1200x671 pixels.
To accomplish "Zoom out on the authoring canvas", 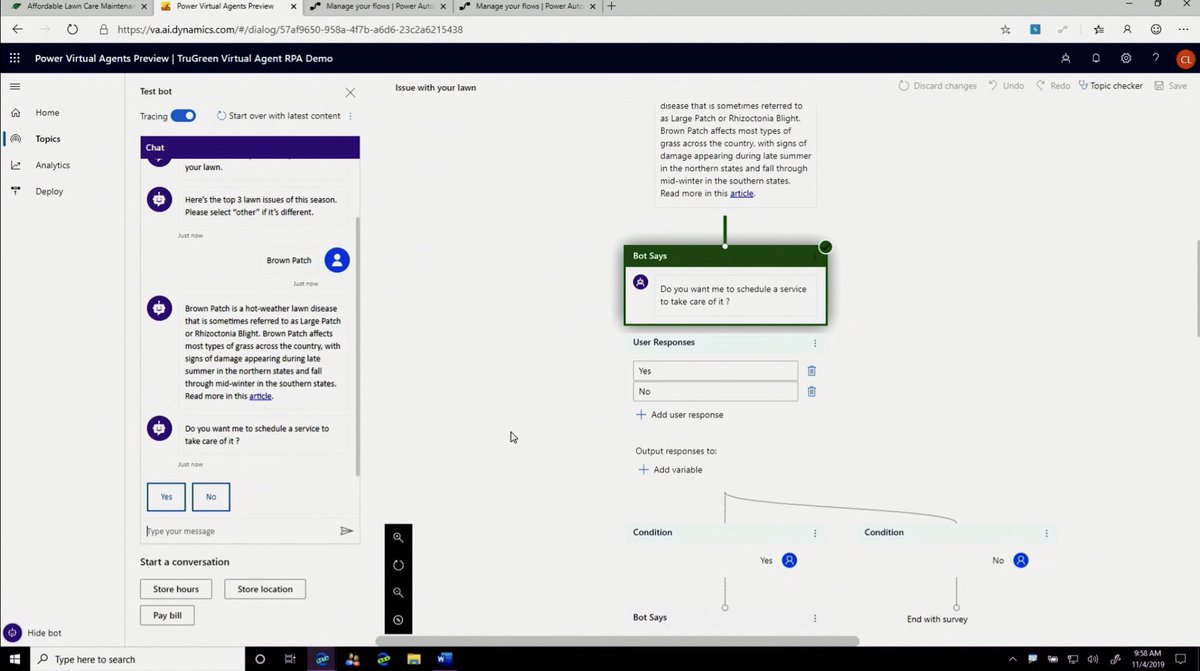I will point(398,593).
